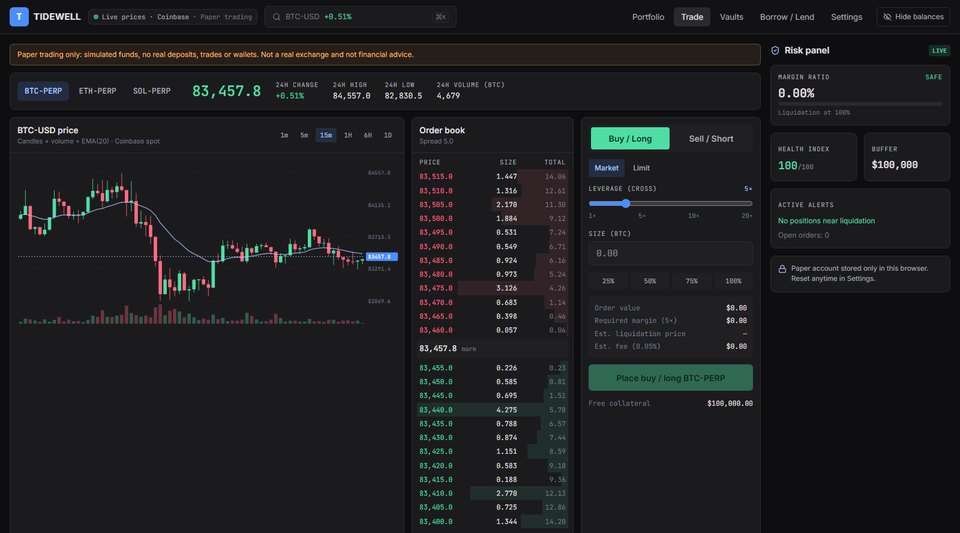The width and height of the screenshot is (960, 533).
Task: Click the 10× mark on leverage slider
Action: 693,216
